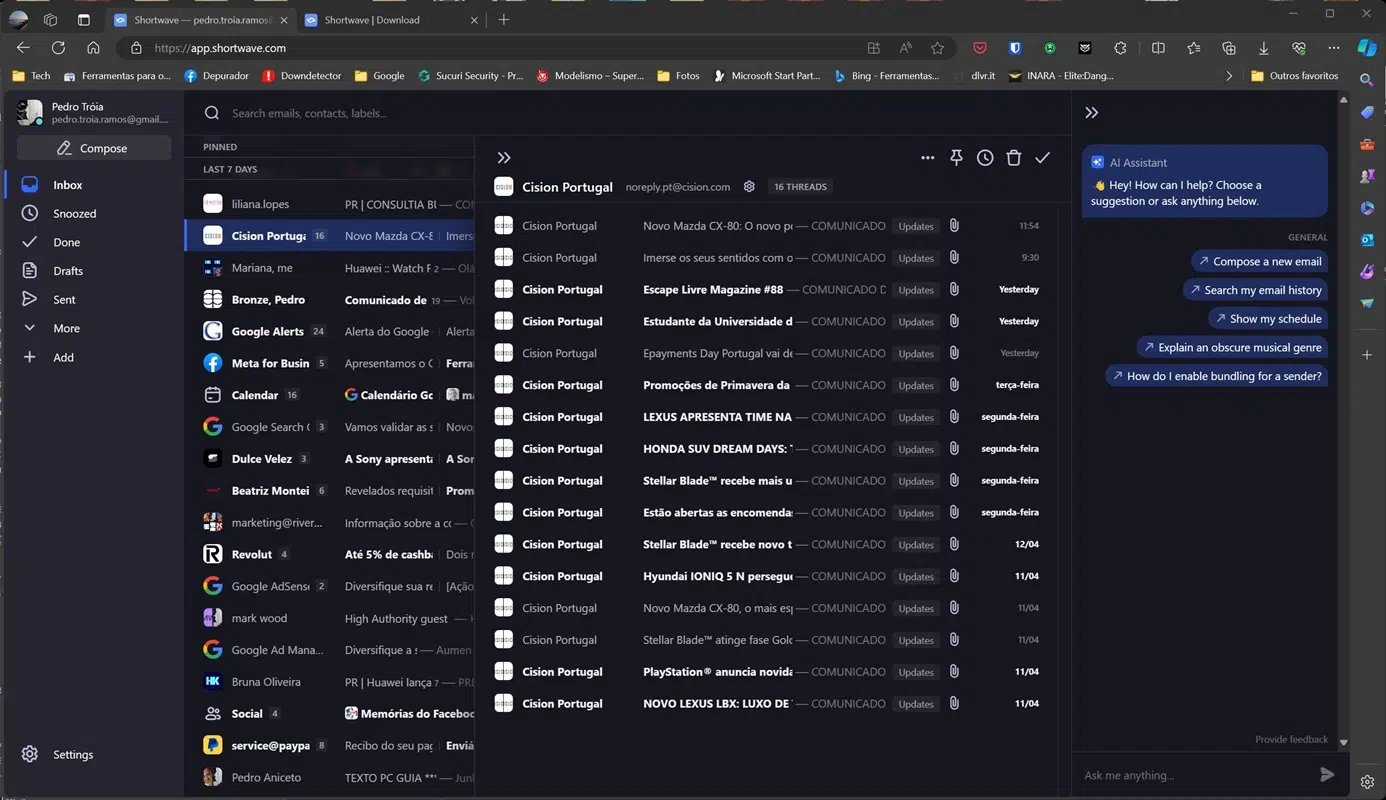
Task: Open the Snoozed folder
Action: tap(74, 214)
